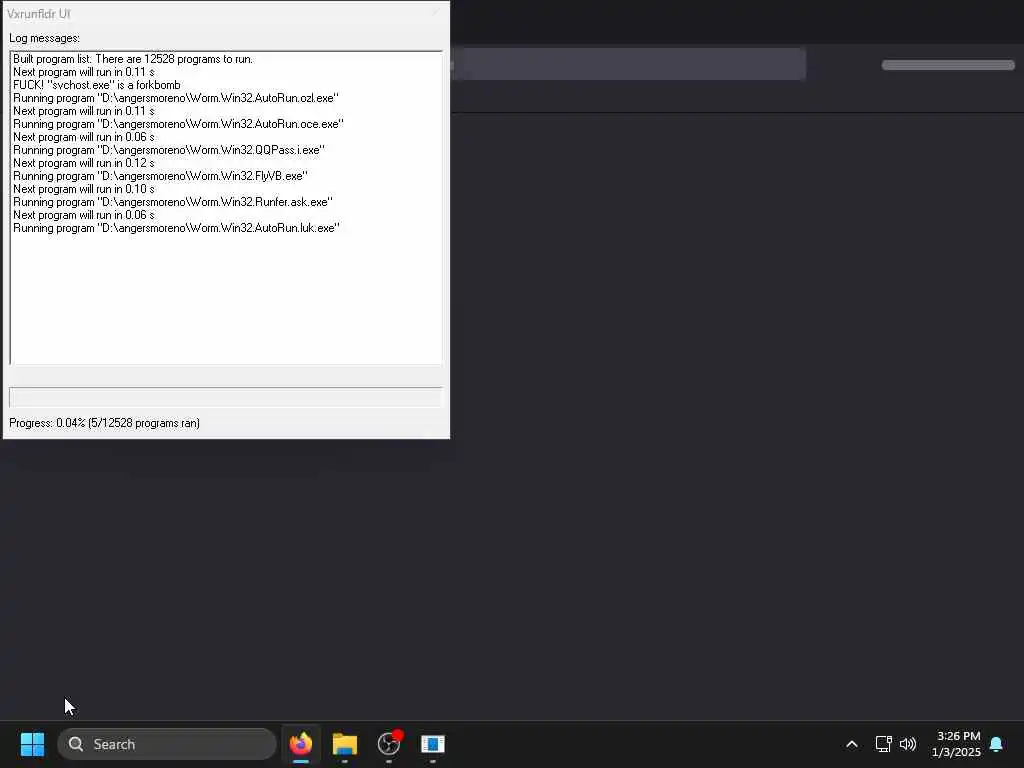Open network status tray icon
Image resolution: width=1024 pixels, height=768 pixels.
pos(884,744)
